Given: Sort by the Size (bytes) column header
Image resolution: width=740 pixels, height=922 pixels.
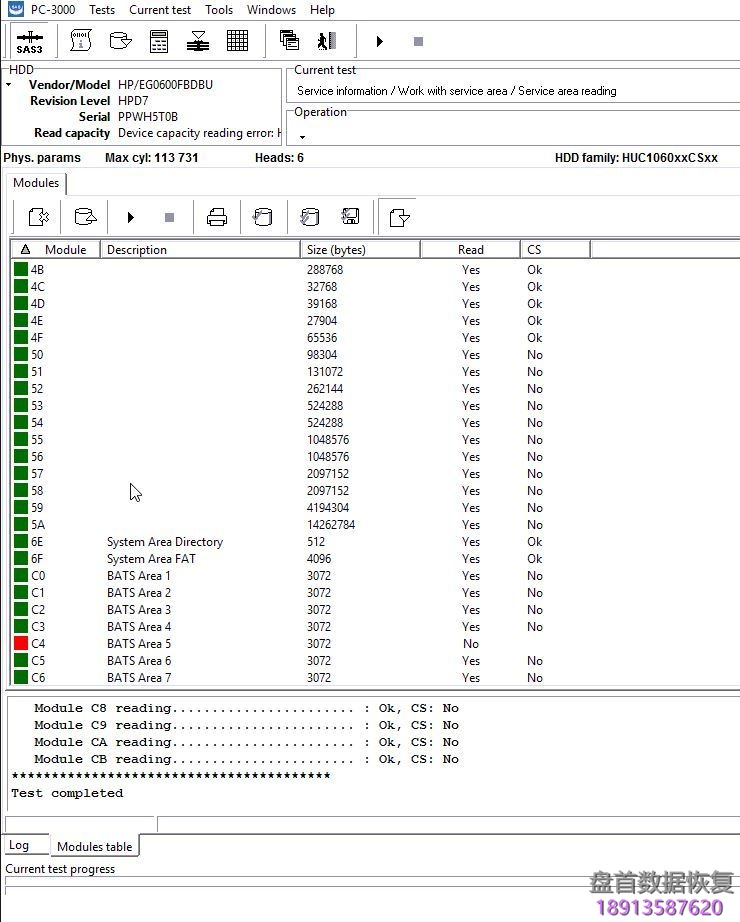Looking at the screenshot, I should (x=360, y=249).
